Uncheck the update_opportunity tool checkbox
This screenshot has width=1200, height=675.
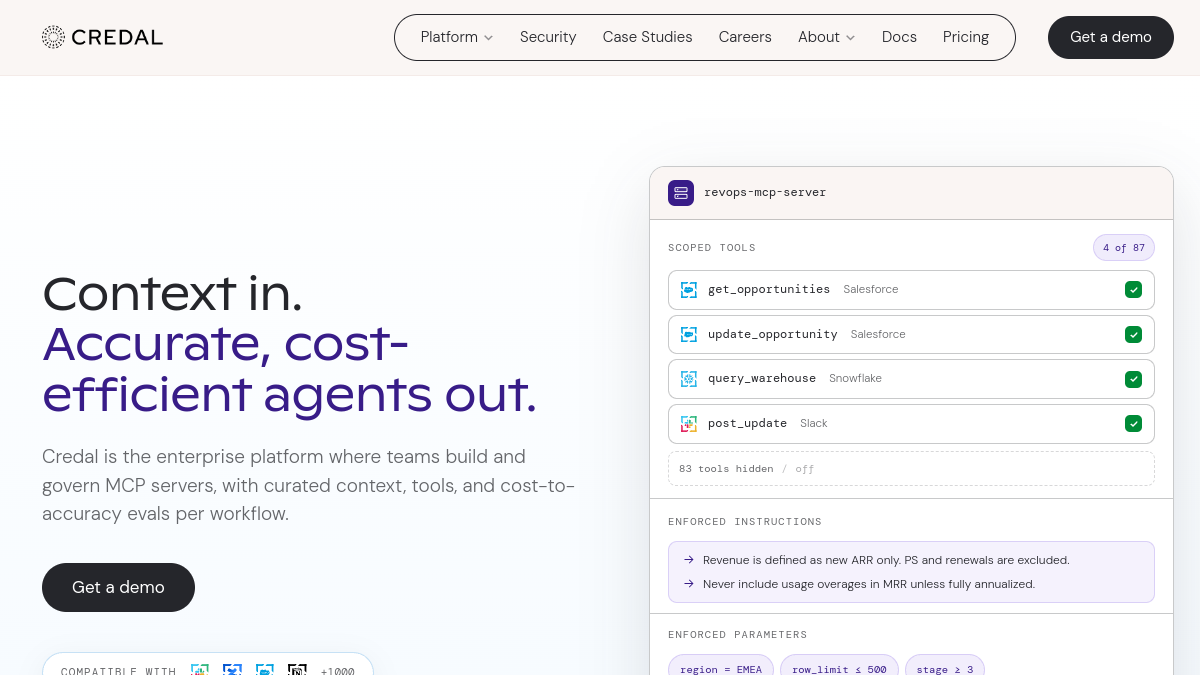1133,334
